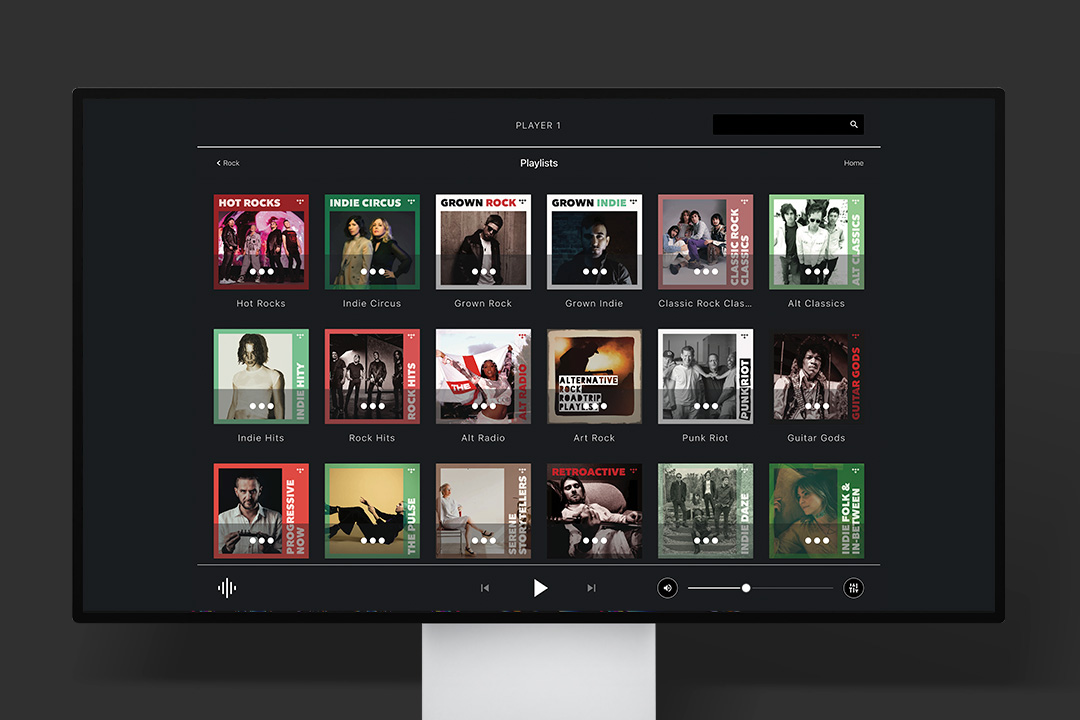The width and height of the screenshot is (1080, 720).
Task: Click the Player 1 header title
Action: [x=538, y=126]
